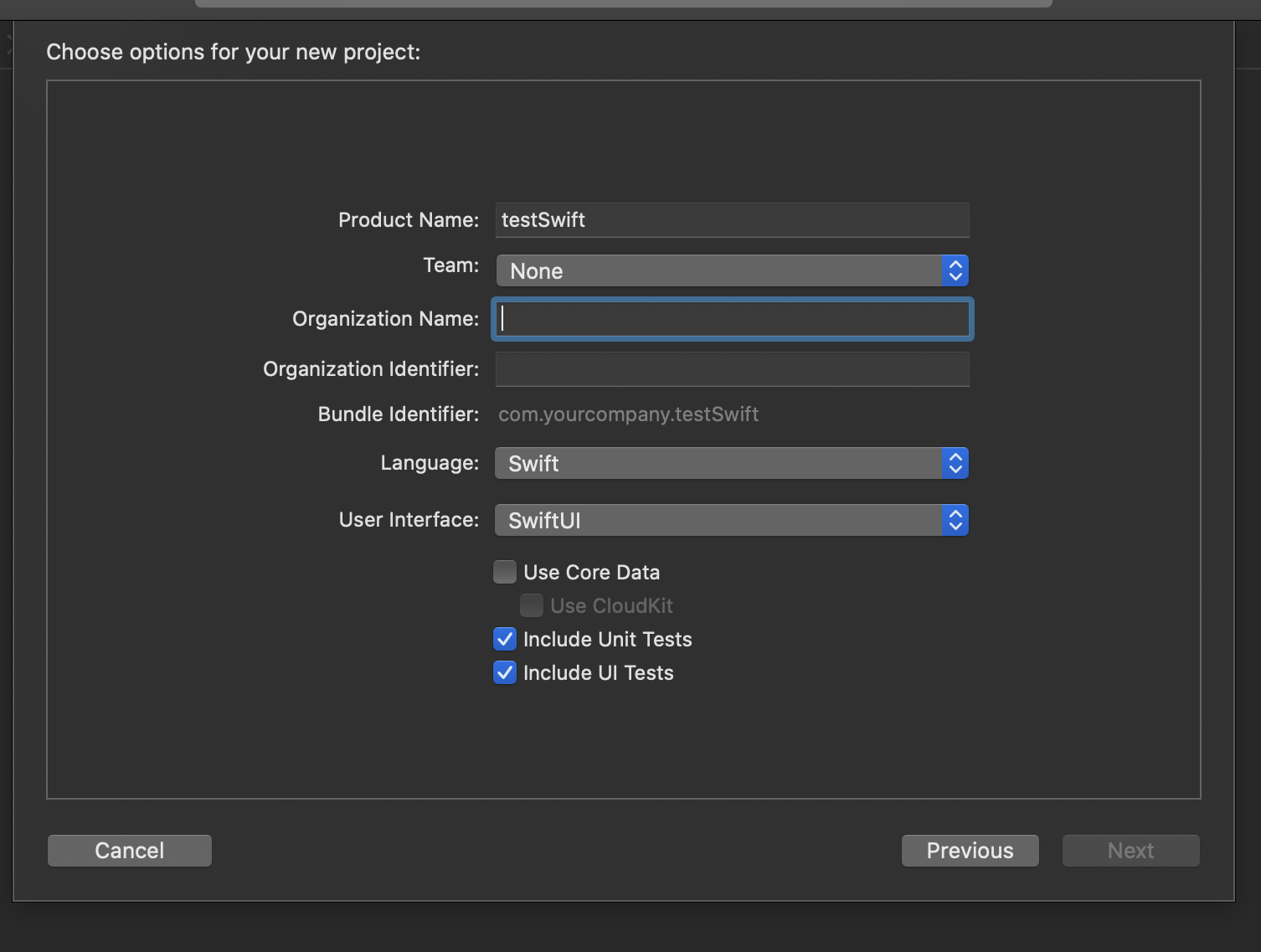Click the Bundle Identifier value com.yourcompany.testSwift

coord(628,414)
